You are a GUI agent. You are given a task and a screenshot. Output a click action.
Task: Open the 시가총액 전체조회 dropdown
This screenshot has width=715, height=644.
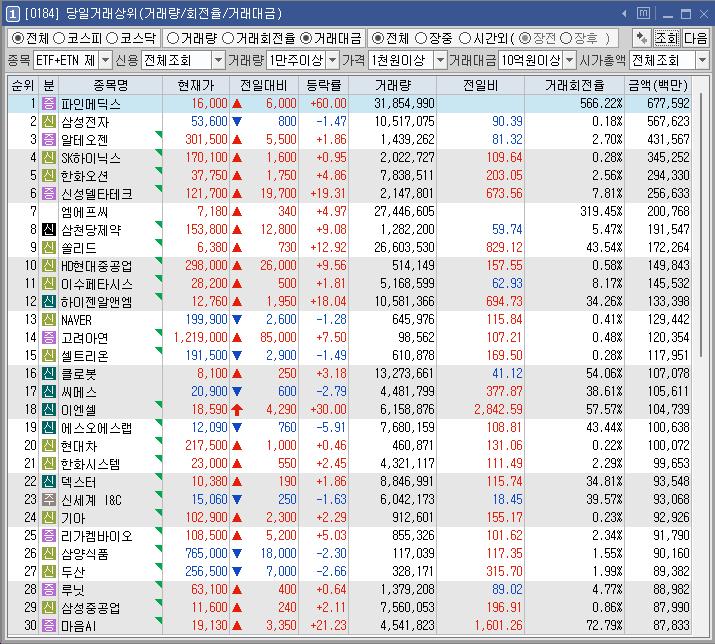[702, 60]
